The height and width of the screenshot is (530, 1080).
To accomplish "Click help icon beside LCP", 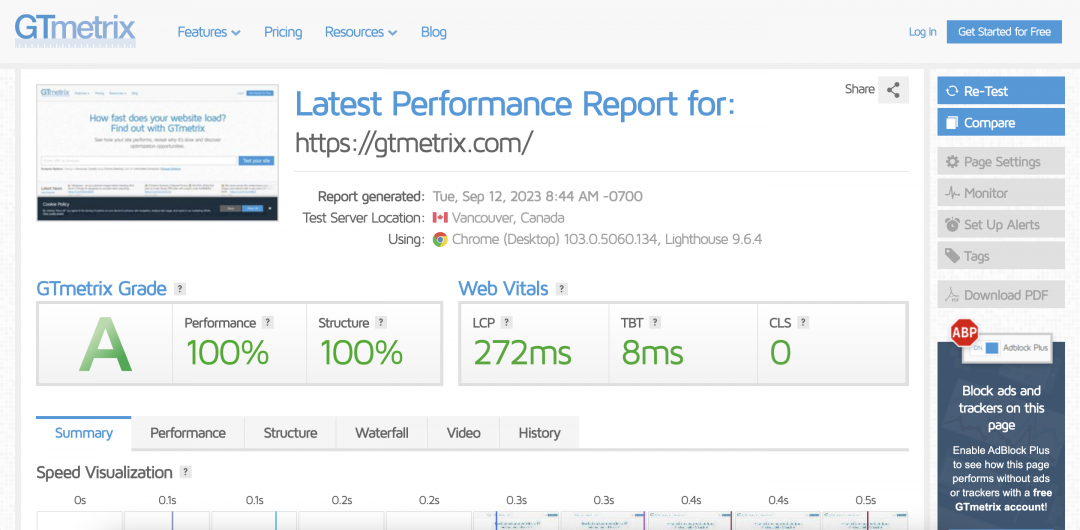I will 506,323.
